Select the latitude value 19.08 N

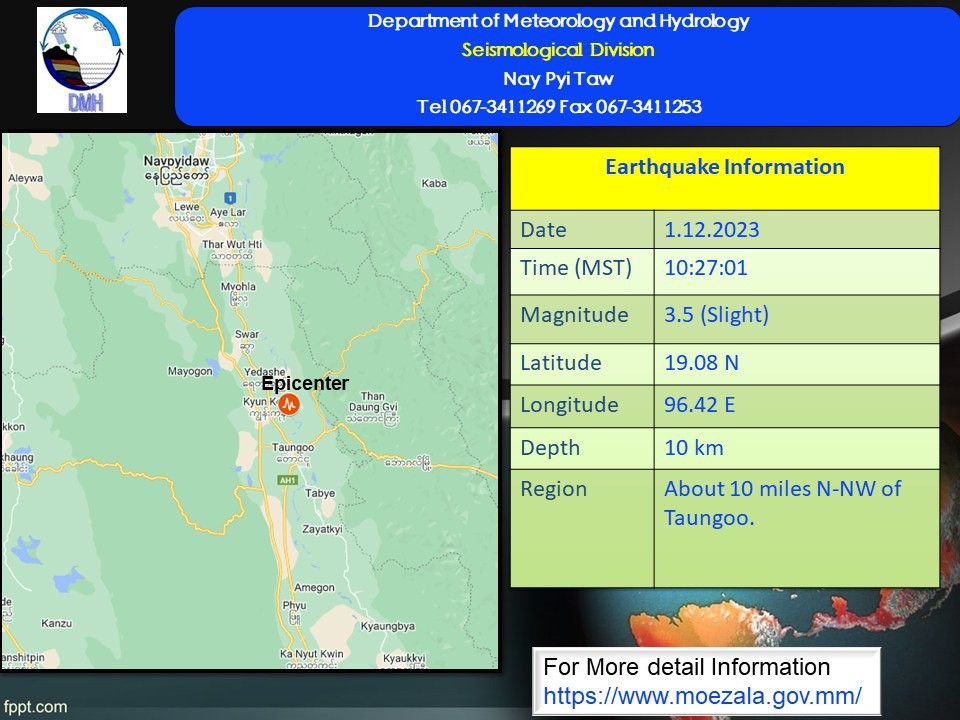[x=701, y=362]
